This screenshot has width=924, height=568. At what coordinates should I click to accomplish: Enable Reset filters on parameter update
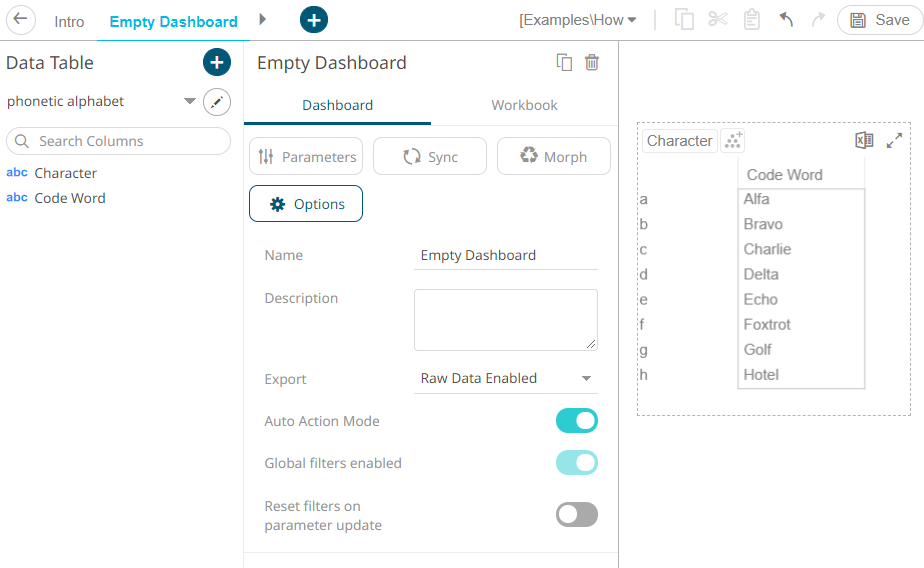(576, 514)
